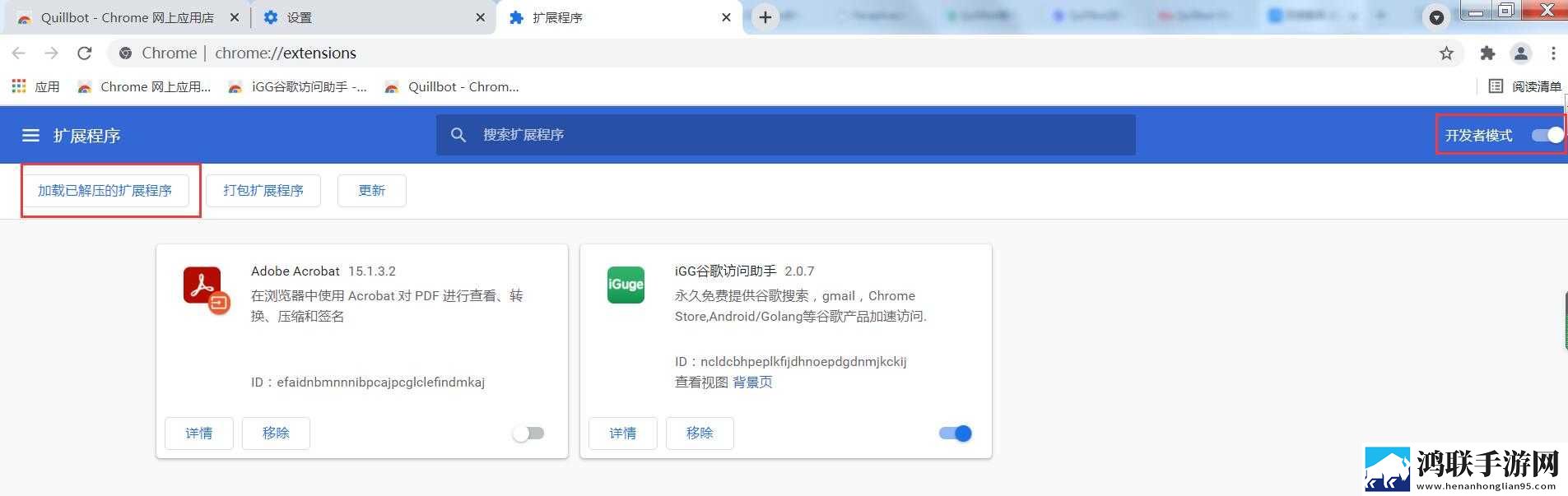Close the 扩展程序 tab
1568x496 pixels.
[x=726, y=17]
